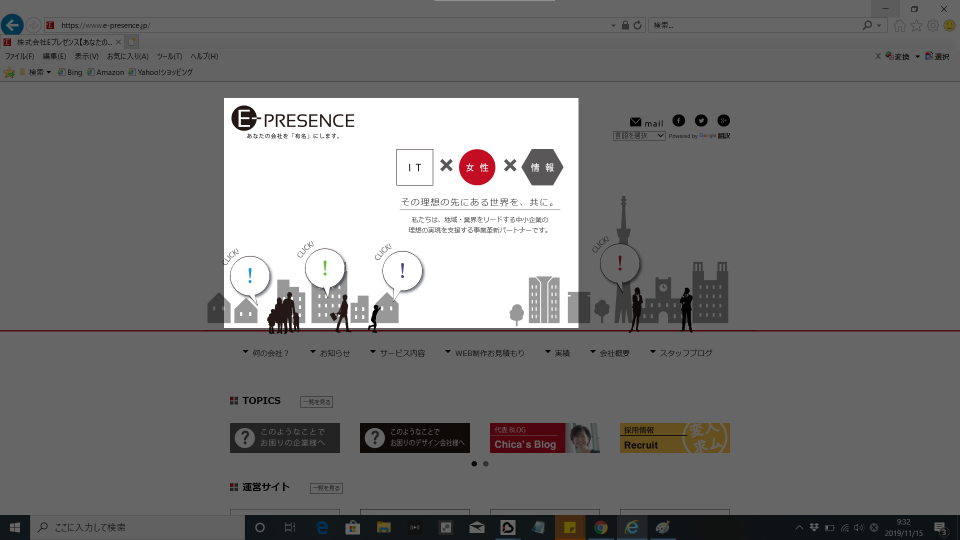Click the smiley feedback icon
The width and height of the screenshot is (960, 540).
[x=950, y=25]
